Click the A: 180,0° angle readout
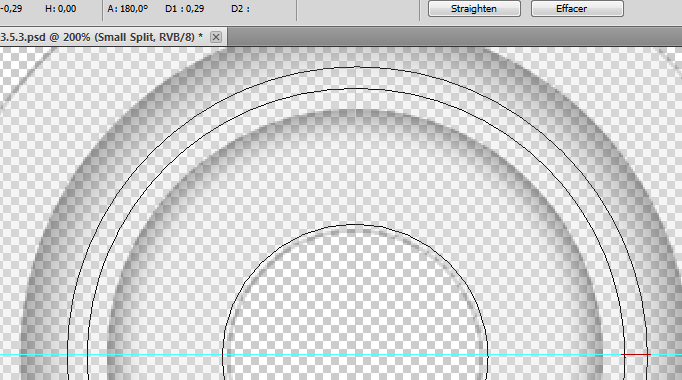Screen dimensions: 682x380 coord(128,9)
